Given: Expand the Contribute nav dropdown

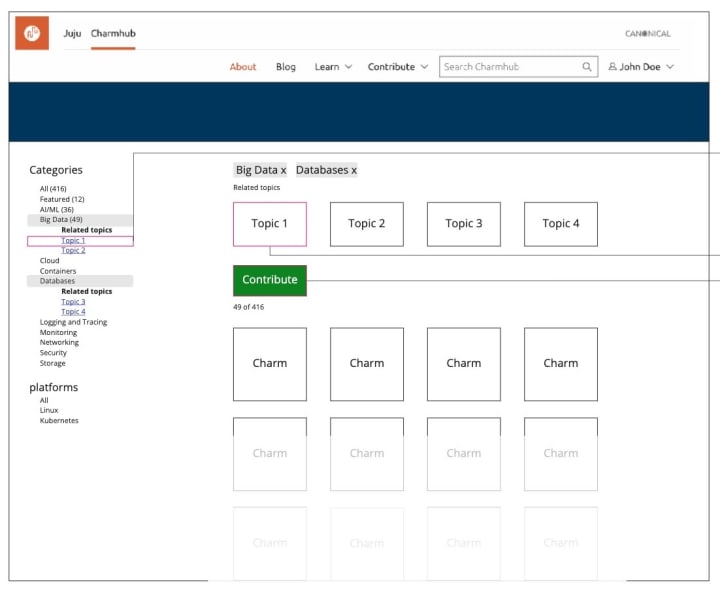Looking at the screenshot, I should pyautogui.click(x=398, y=67).
